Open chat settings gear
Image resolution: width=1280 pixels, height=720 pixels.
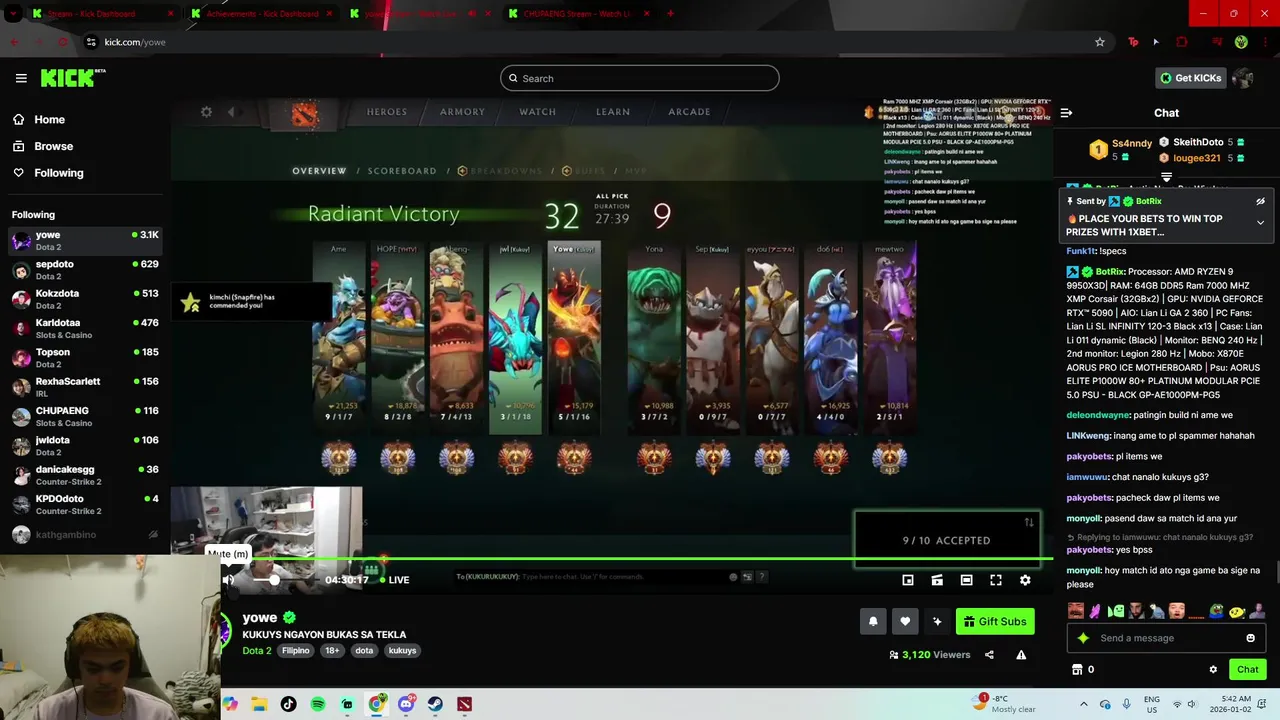[1213, 669]
